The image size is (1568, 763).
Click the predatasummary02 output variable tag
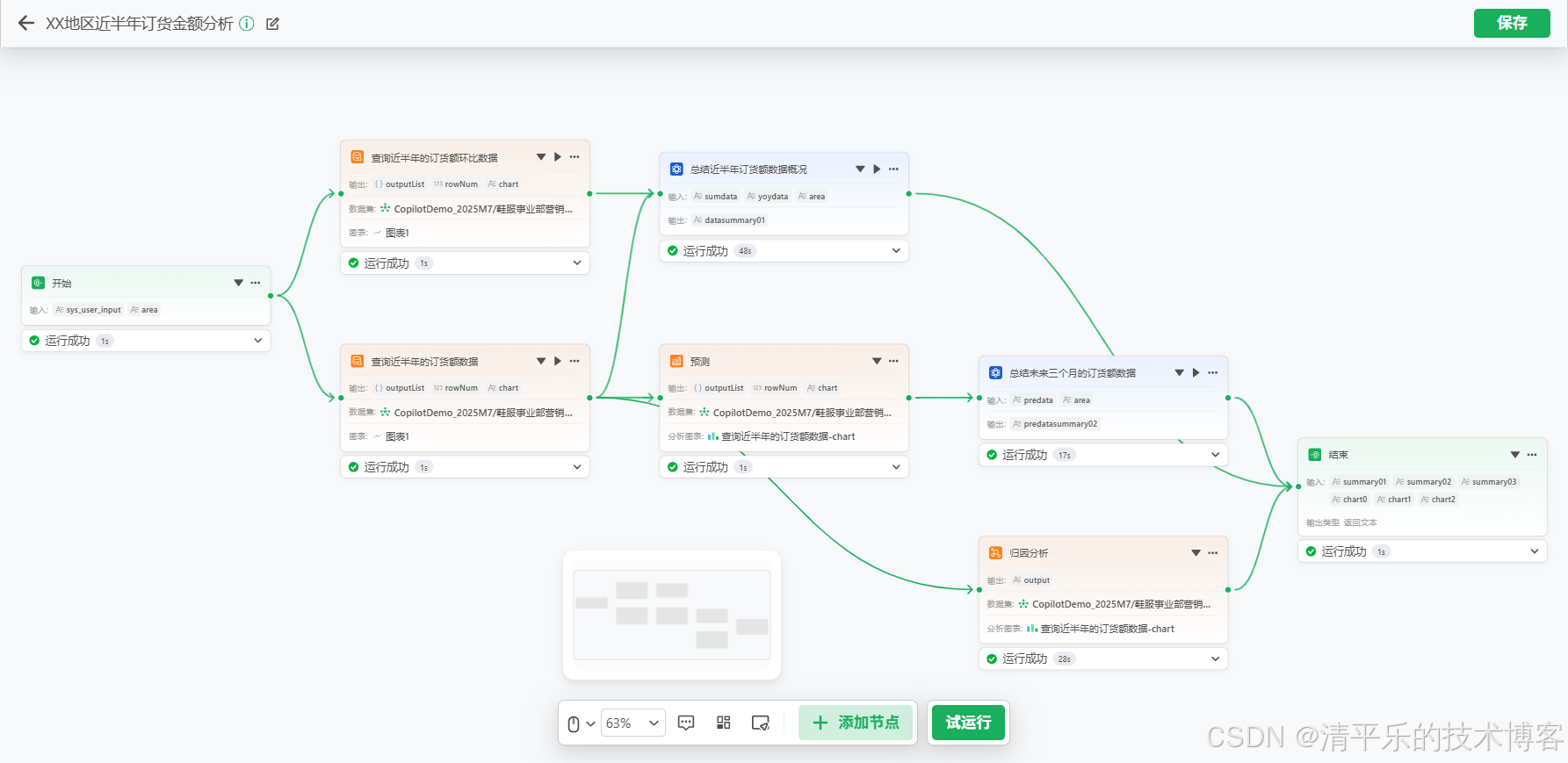click(1055, 424)
